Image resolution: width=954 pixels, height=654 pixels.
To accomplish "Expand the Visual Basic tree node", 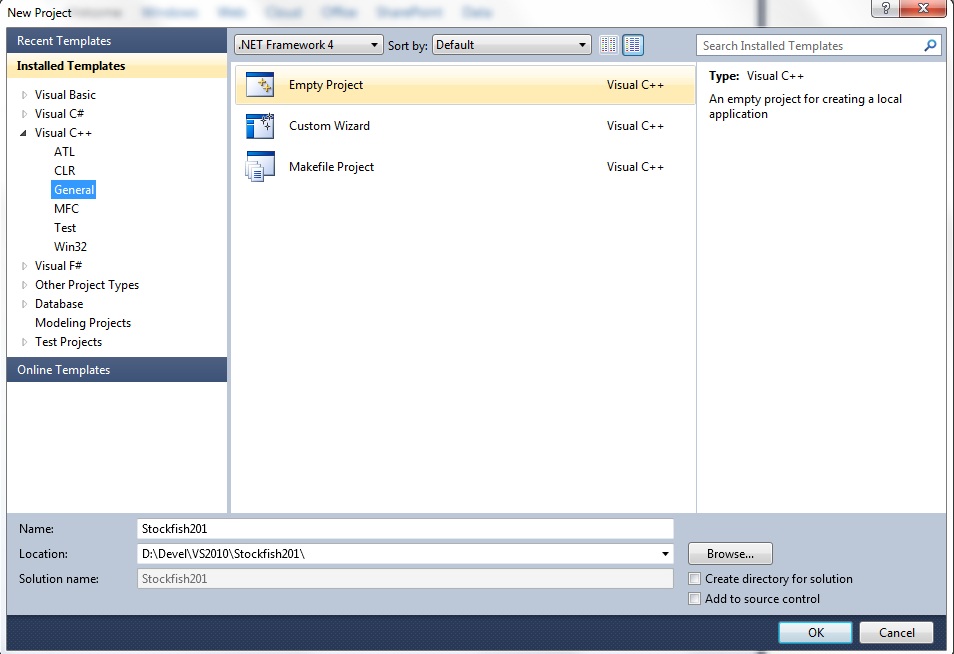I will click(24, 95).
